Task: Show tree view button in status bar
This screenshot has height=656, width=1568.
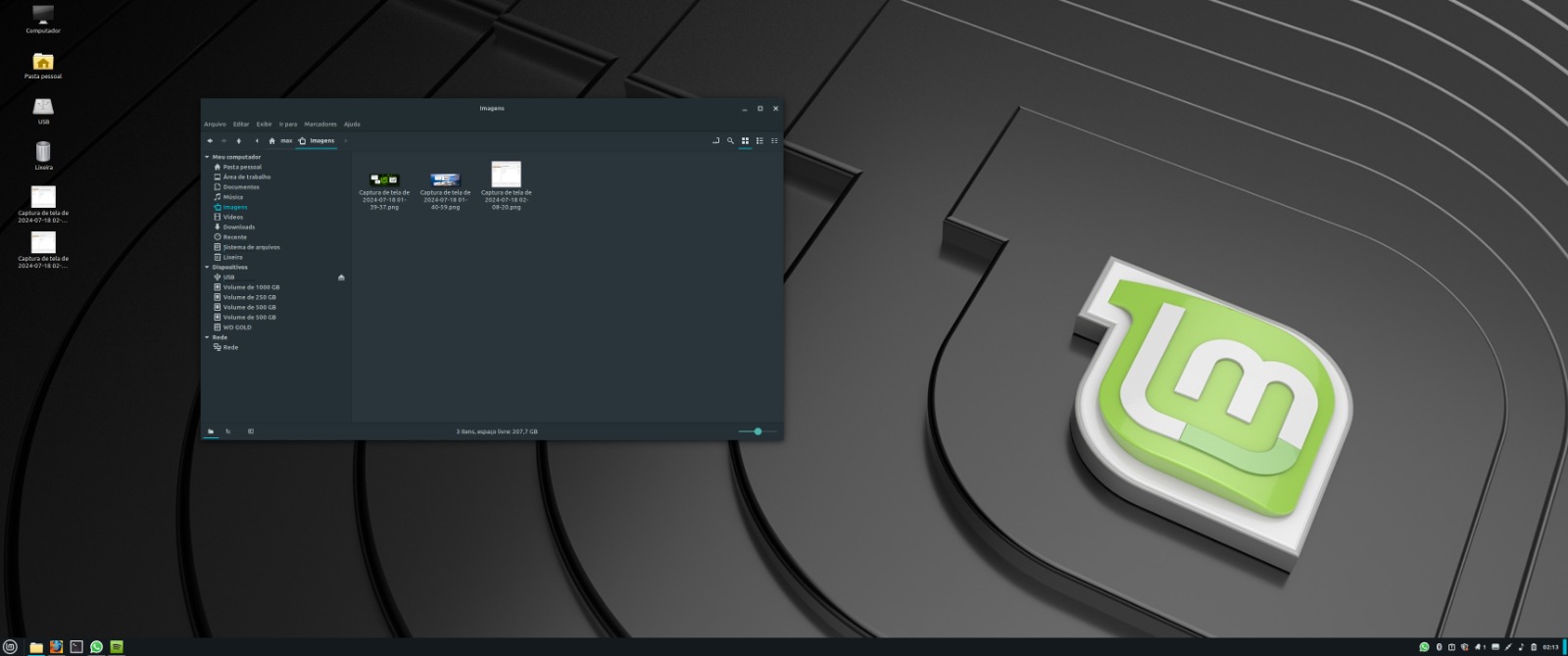Action: click(228, 431)
